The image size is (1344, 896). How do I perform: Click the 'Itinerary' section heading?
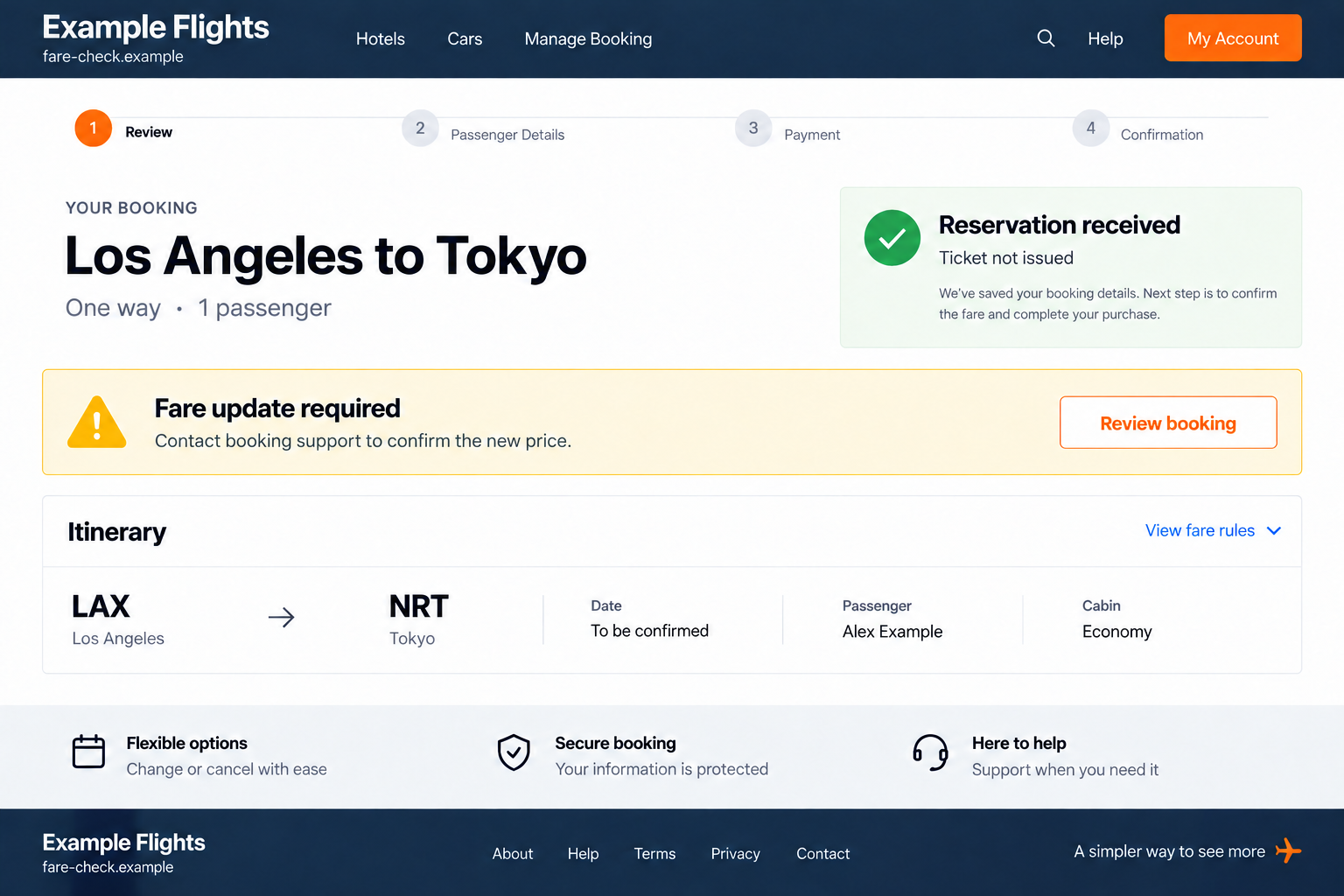click(116, 532)
